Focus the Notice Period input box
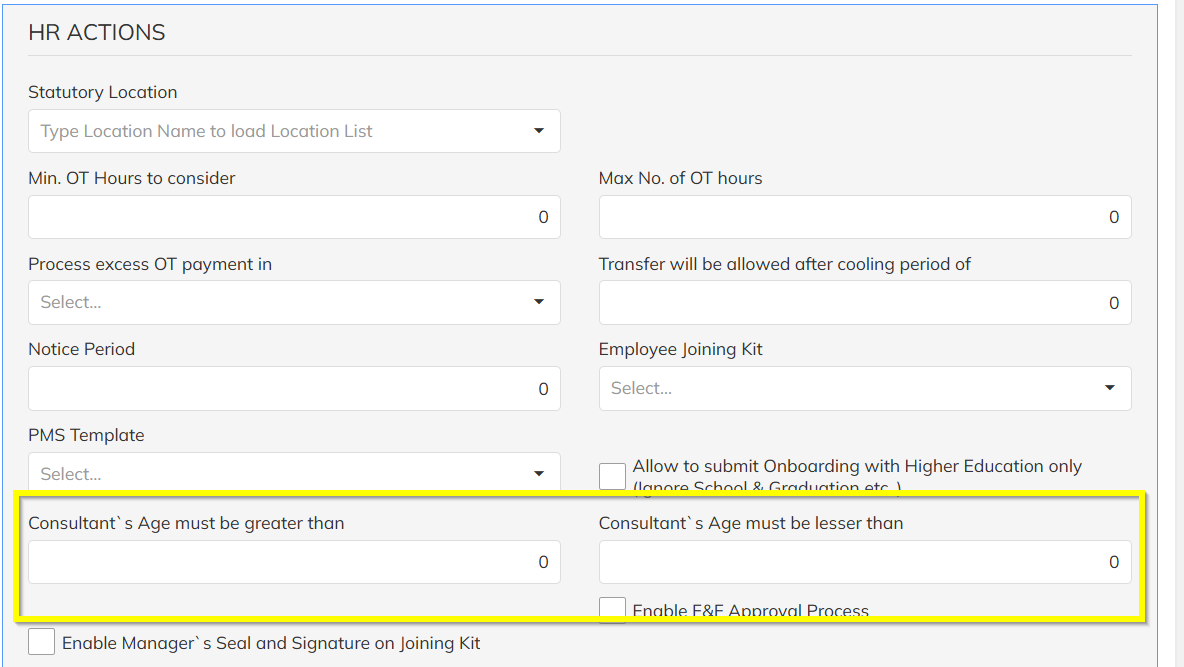This screenshot has height=667, width=1184. tap(294, 389)
